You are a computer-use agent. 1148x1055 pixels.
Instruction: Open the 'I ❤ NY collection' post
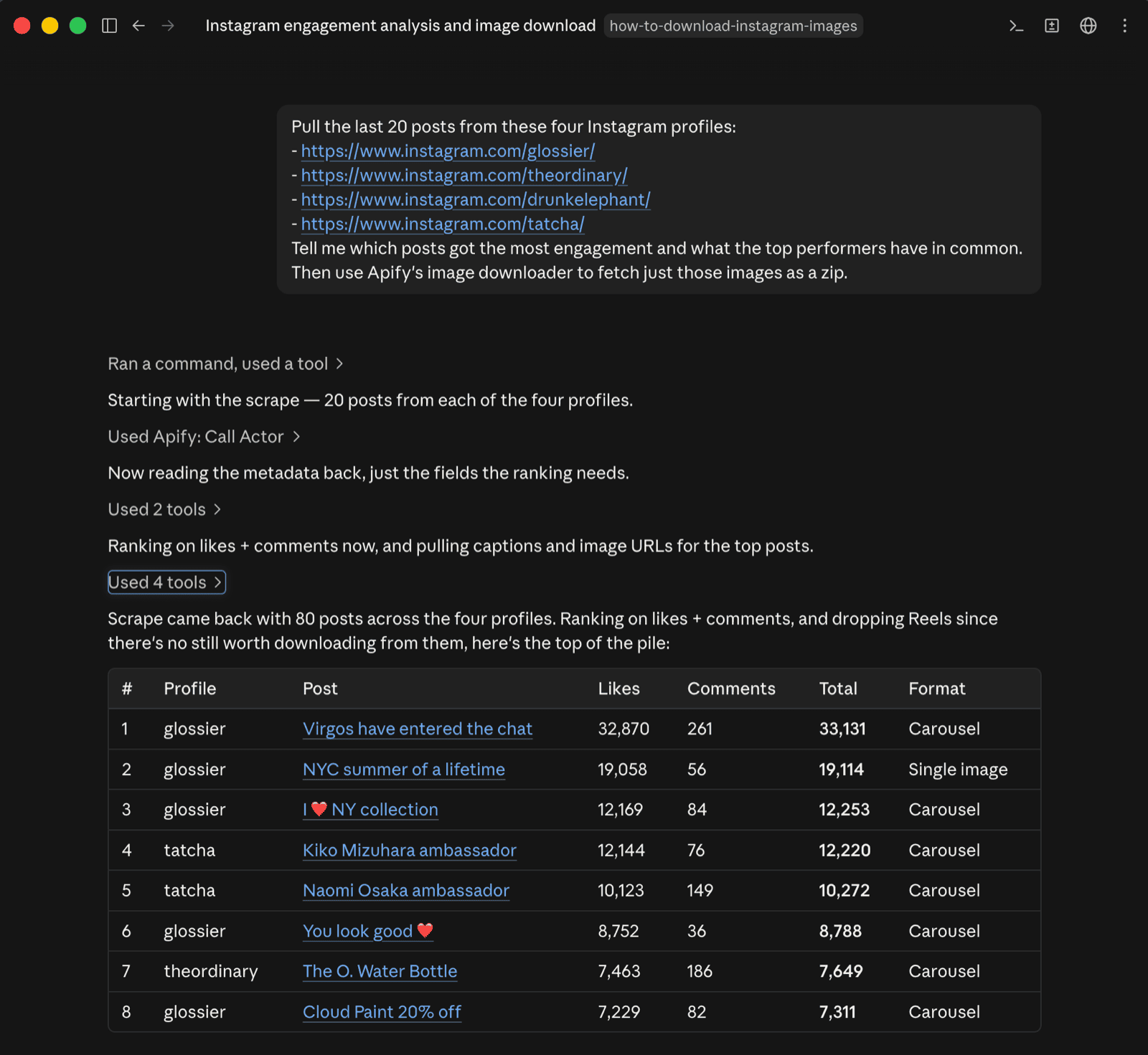pyautogui.click(x=370, y=810)
